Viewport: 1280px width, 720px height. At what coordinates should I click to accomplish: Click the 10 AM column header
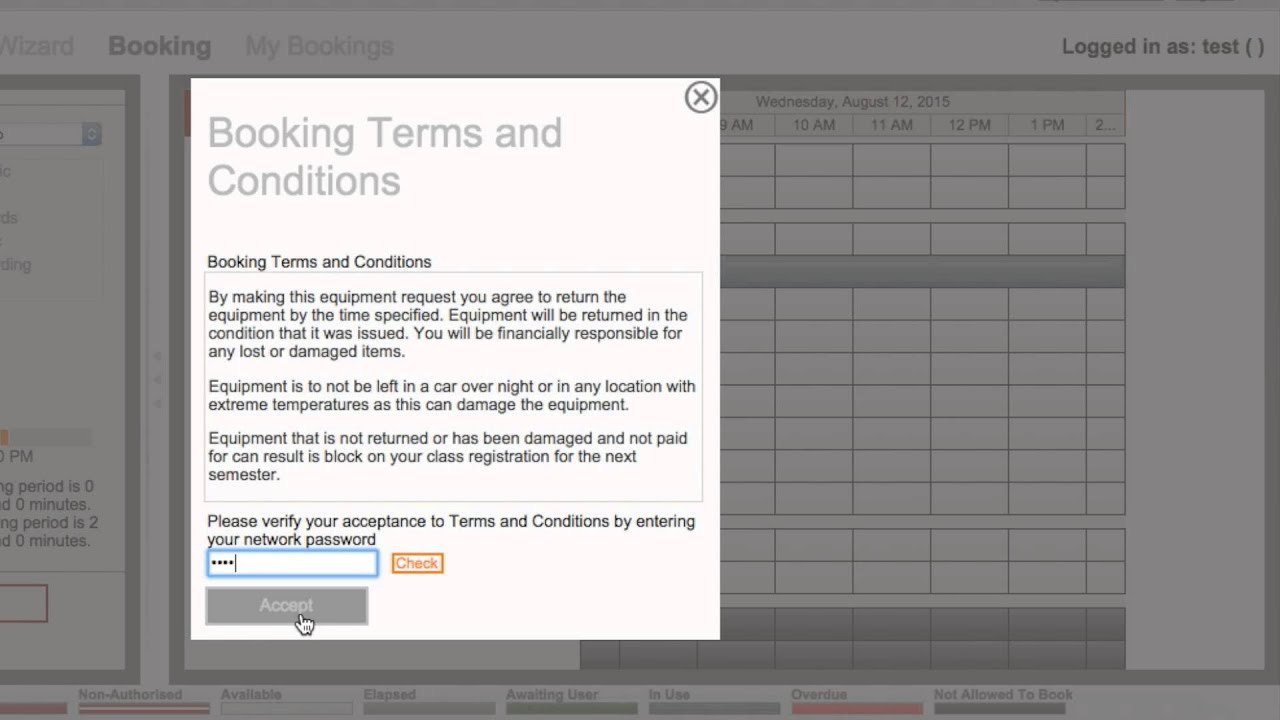click(x=814, y=125)
